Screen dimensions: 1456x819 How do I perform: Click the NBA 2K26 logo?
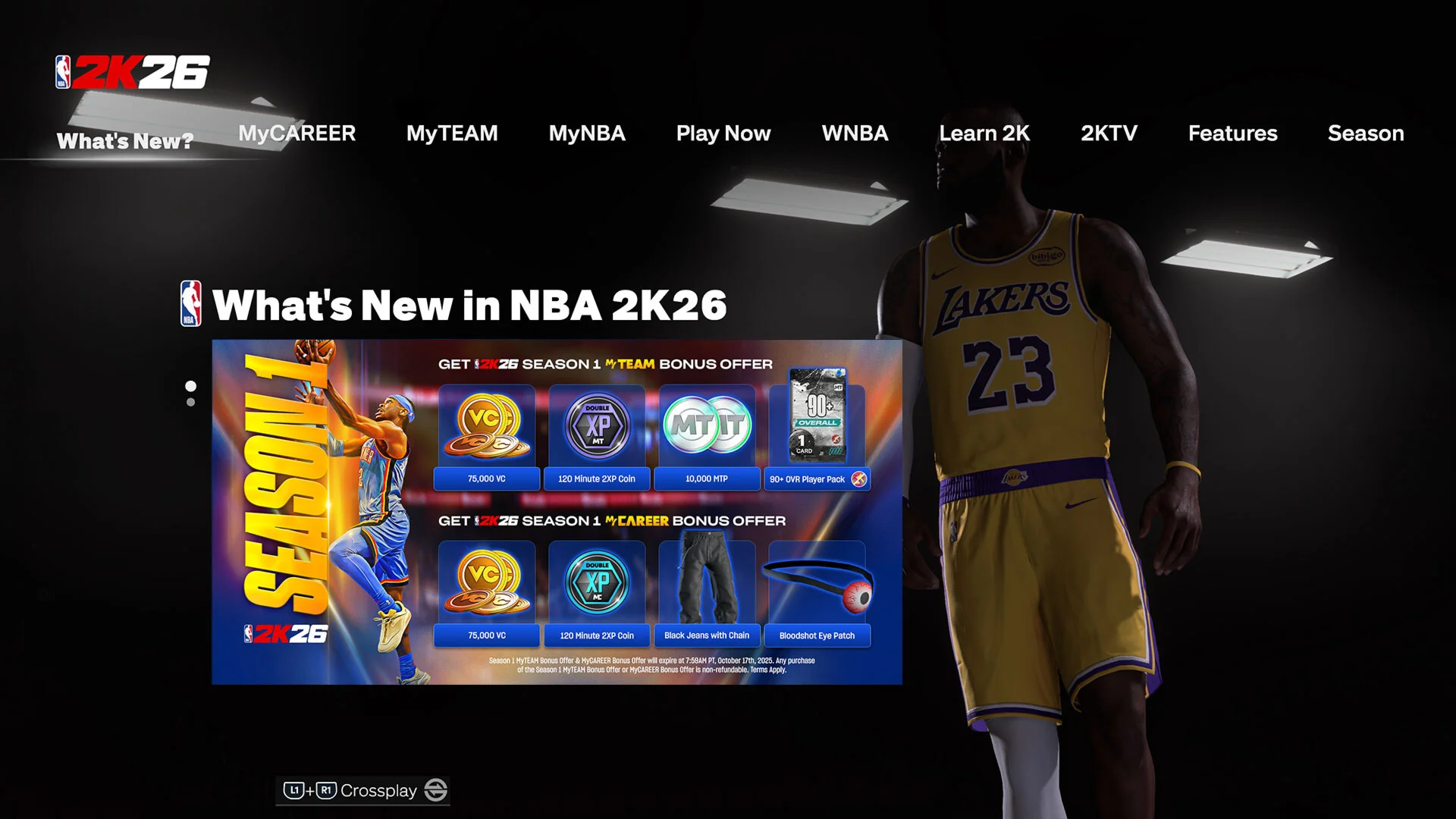pos(133,72)
